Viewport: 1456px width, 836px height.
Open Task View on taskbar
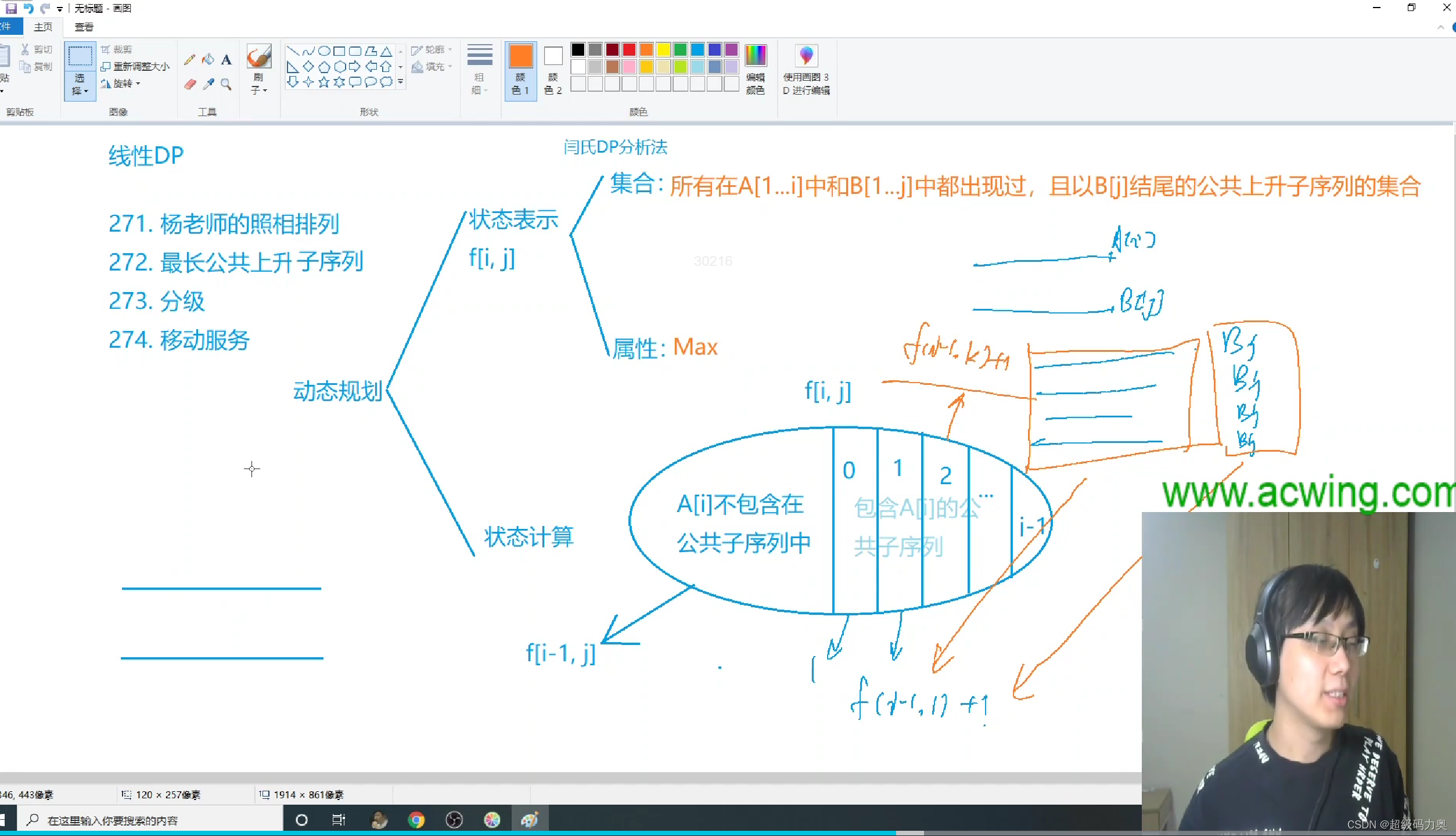point(338,820)
